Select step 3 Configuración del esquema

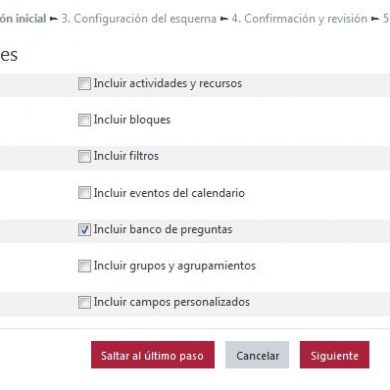pos(139,19)
